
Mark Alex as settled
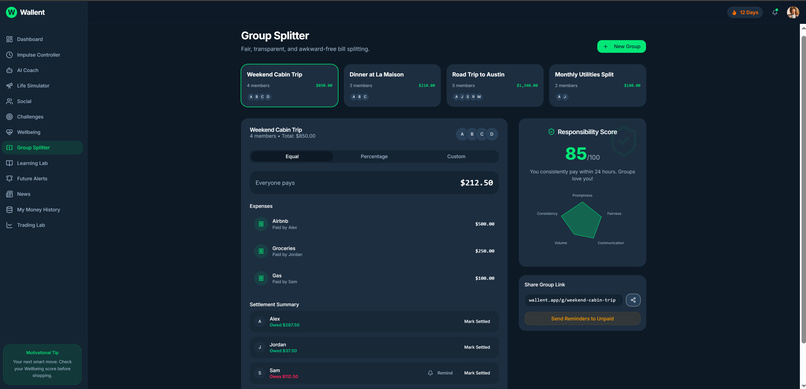pyautogui.click(x=477, y=322)
